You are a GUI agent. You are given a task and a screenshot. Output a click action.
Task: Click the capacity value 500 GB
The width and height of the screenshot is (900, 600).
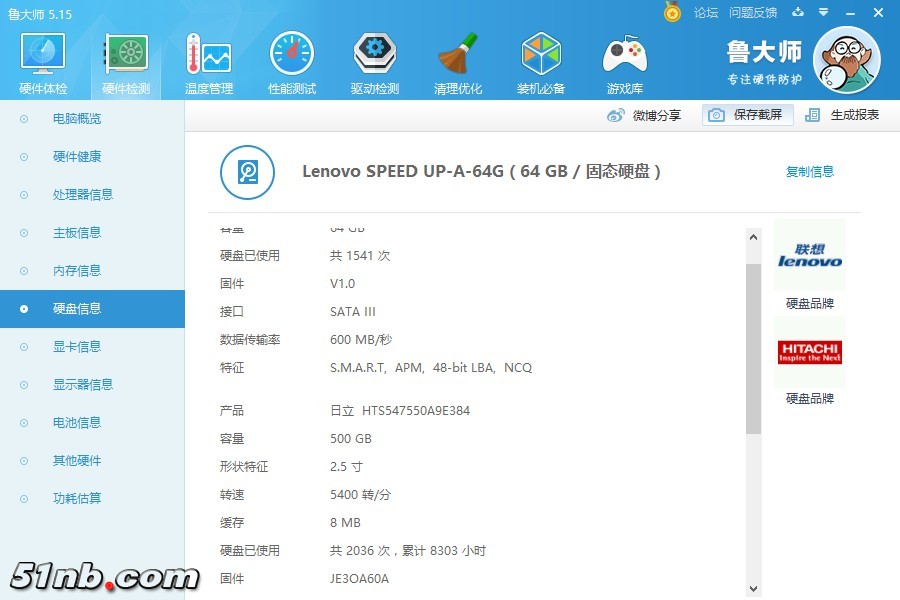click(351, 439)
